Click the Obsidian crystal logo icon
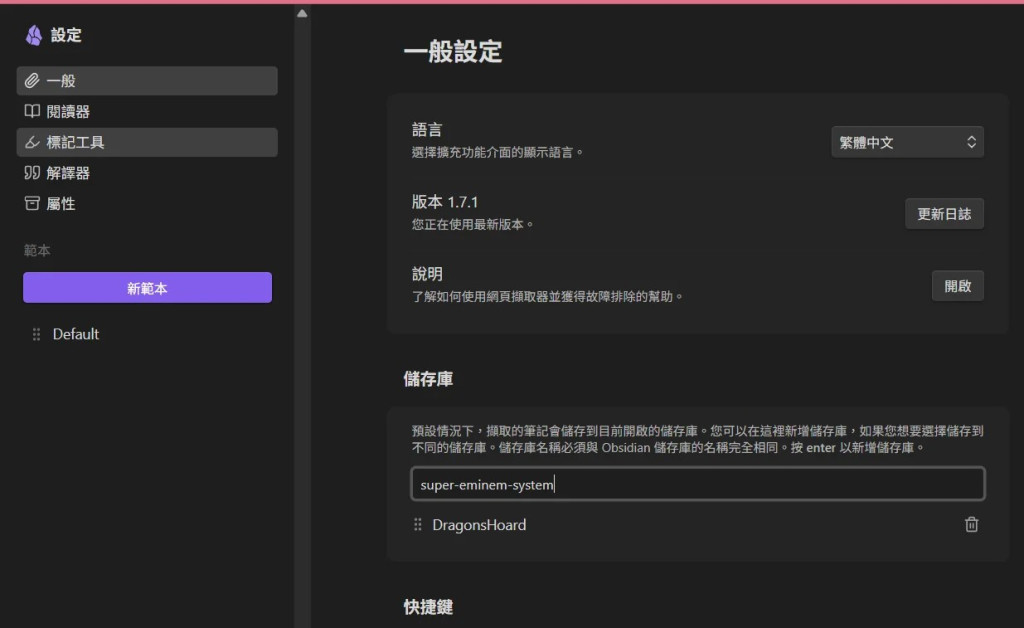 tap(33, 35)
